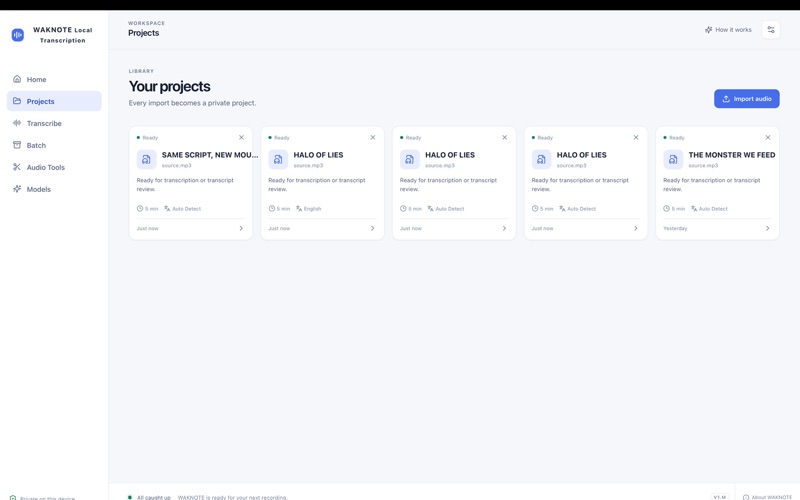The image size is (800, 500).
Task: Open Audio Tools in the sidebar
Action: (54, 167)
